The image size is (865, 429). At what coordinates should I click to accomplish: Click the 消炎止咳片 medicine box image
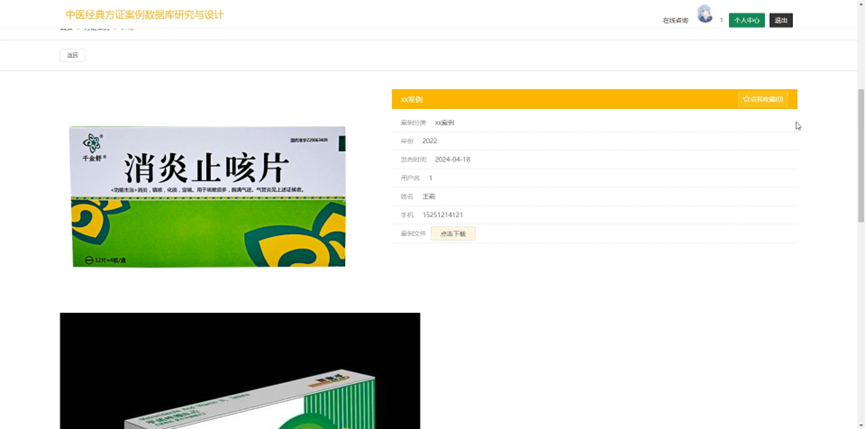click(208, 196)
